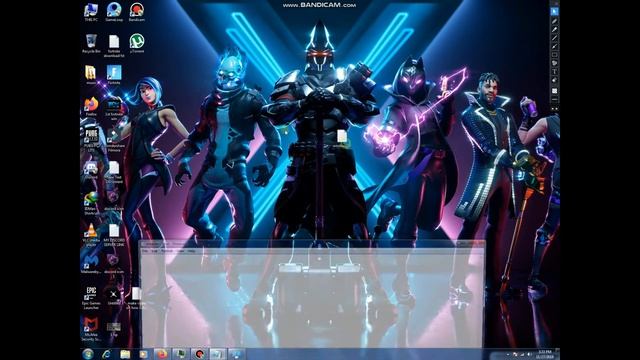Select the Bandicam rectangle drawing tool
This screenshot has width=640, height=360.
click(554, 55)
